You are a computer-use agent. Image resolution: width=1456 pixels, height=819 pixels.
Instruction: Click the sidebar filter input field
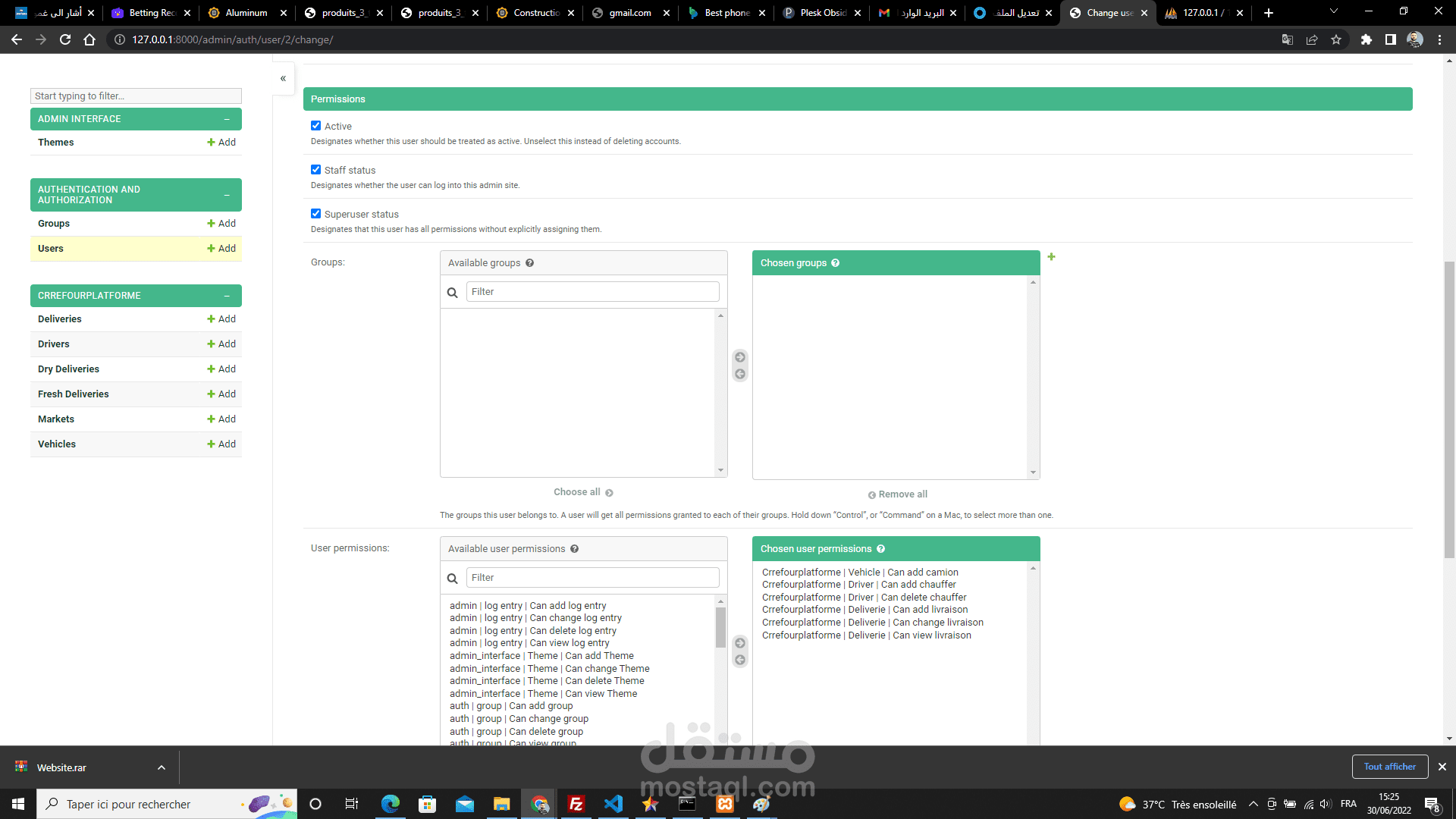136,96
